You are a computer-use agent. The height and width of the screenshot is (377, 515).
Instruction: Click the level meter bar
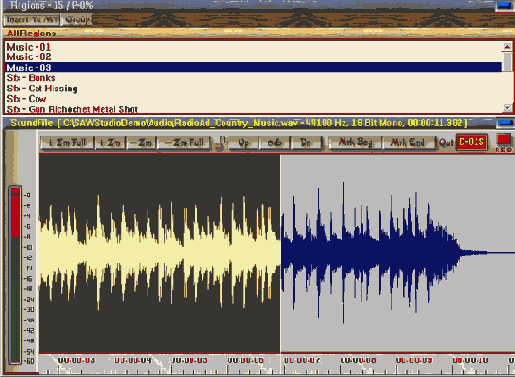point(15,275)
